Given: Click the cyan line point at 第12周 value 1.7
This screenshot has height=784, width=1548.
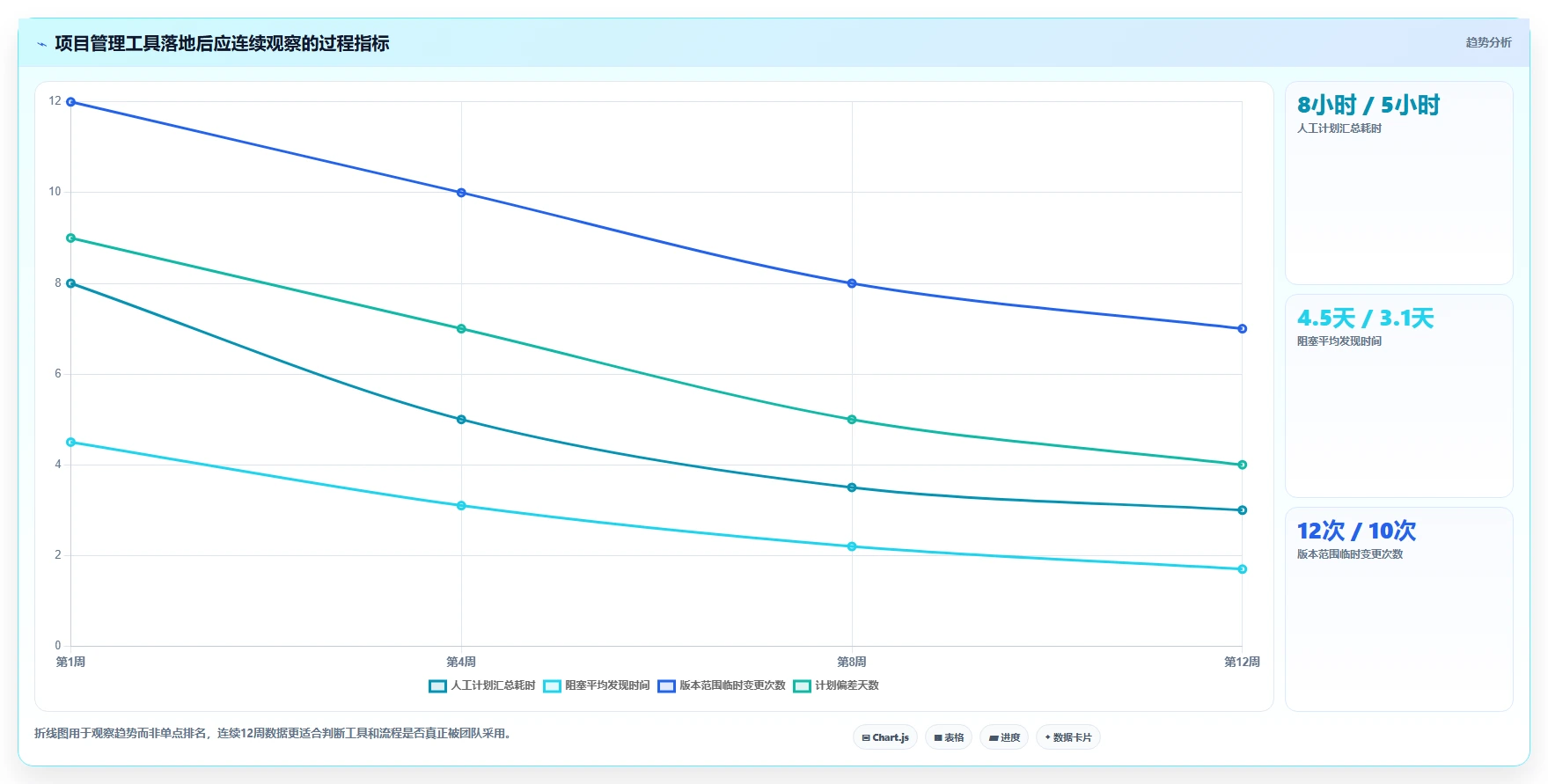Looking at the screenshot, I should pos(1243,569).
